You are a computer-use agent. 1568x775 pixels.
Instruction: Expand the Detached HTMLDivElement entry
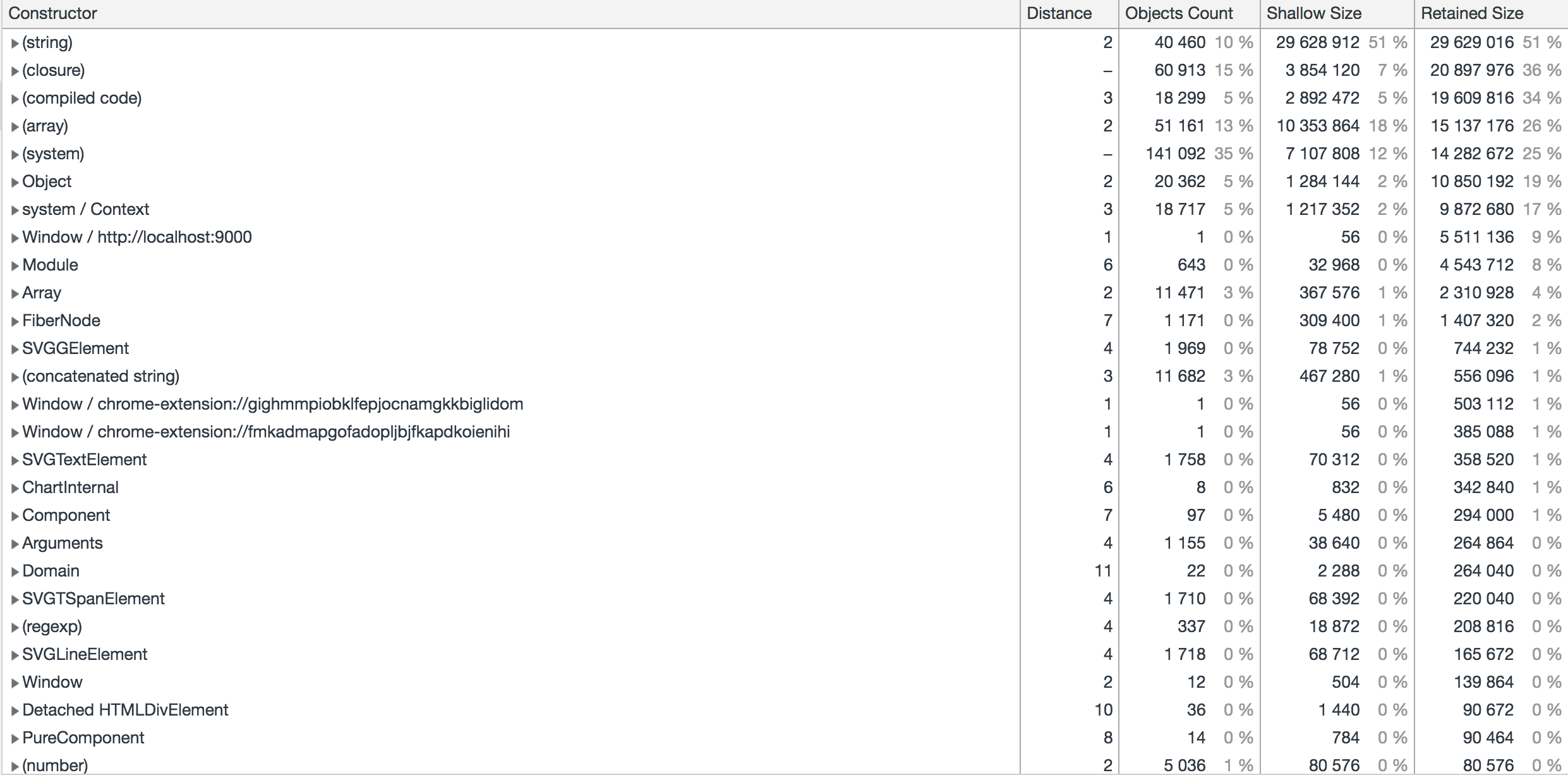click(x=15, y=709)
